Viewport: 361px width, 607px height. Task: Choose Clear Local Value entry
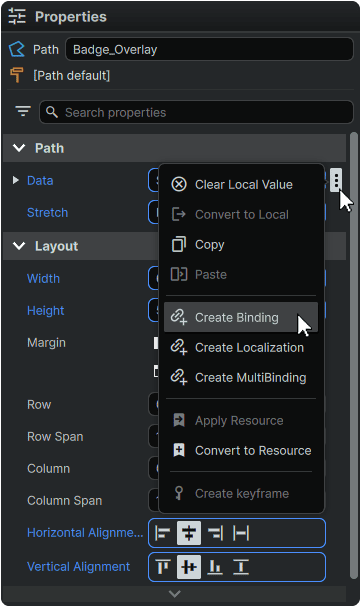(241, 185)
